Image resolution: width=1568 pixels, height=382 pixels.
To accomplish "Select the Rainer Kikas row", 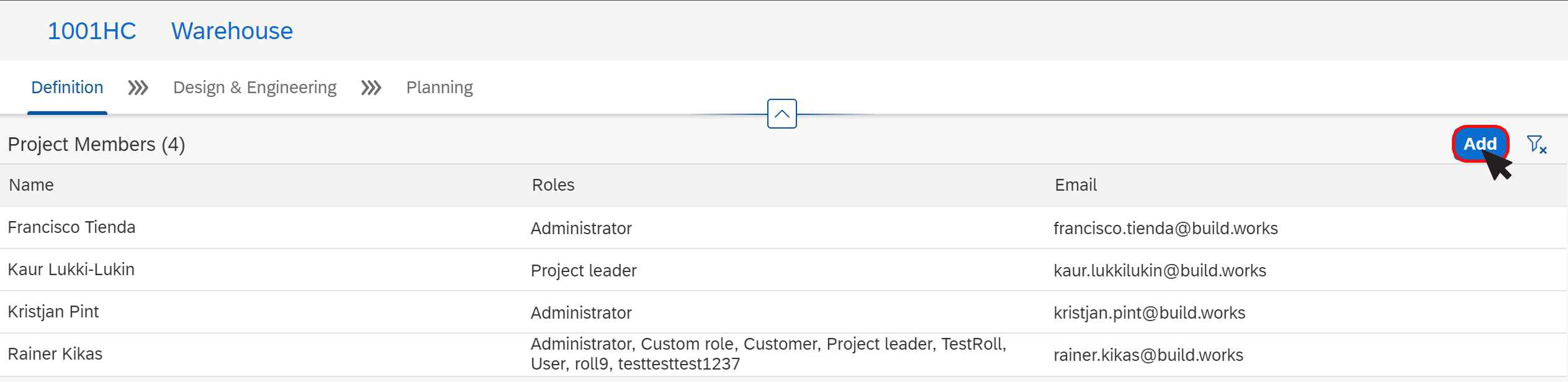I will (x=783, y=355).
